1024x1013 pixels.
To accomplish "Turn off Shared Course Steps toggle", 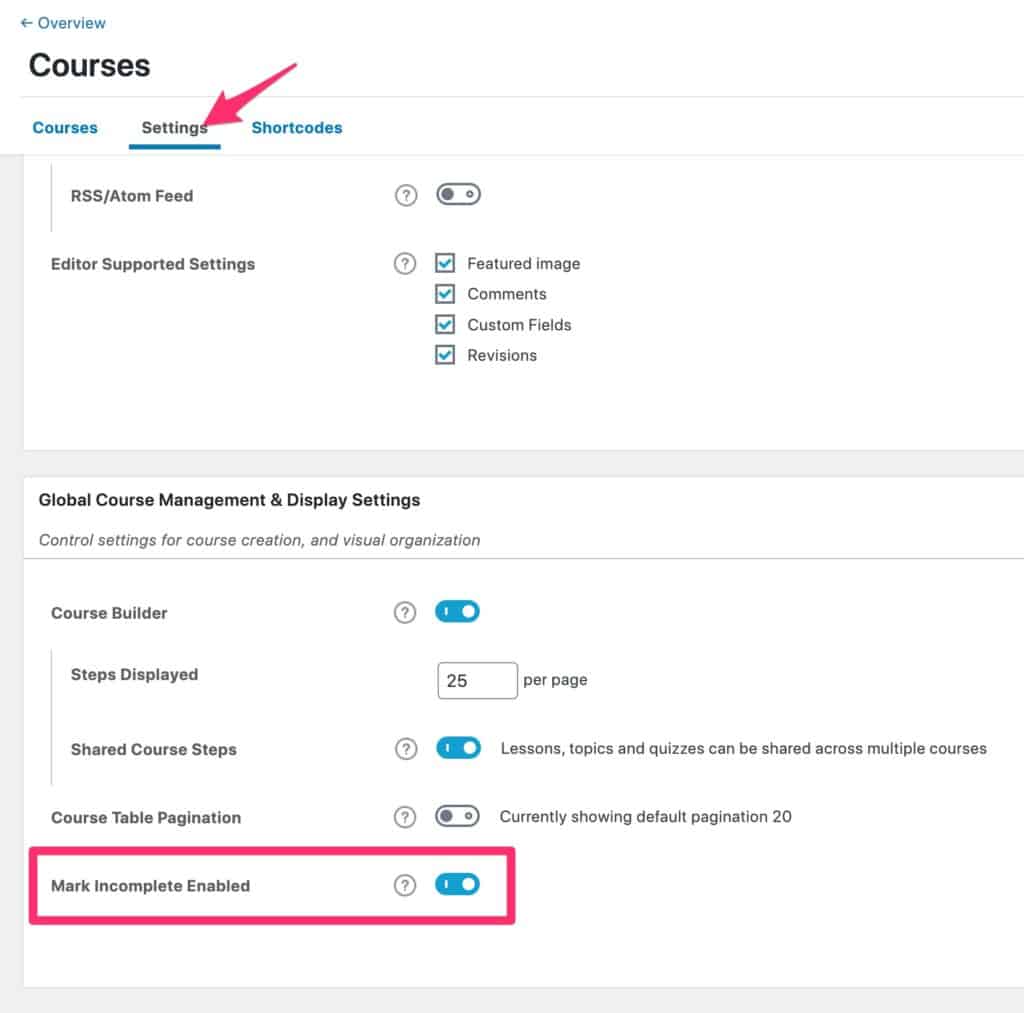I will [458, 748].
